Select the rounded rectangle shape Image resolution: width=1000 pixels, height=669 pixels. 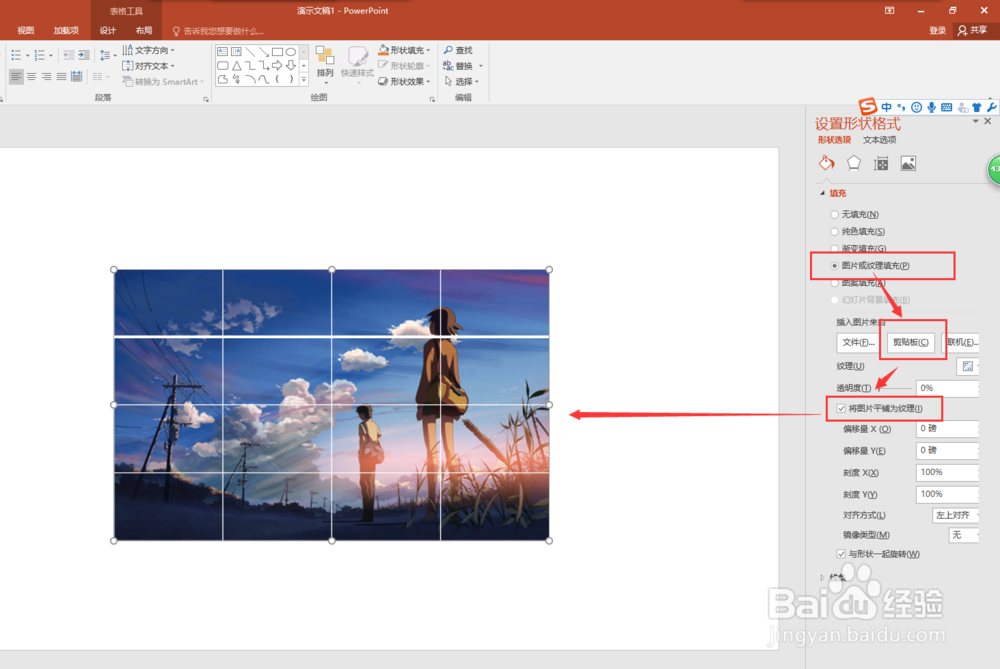pos(223,66)
